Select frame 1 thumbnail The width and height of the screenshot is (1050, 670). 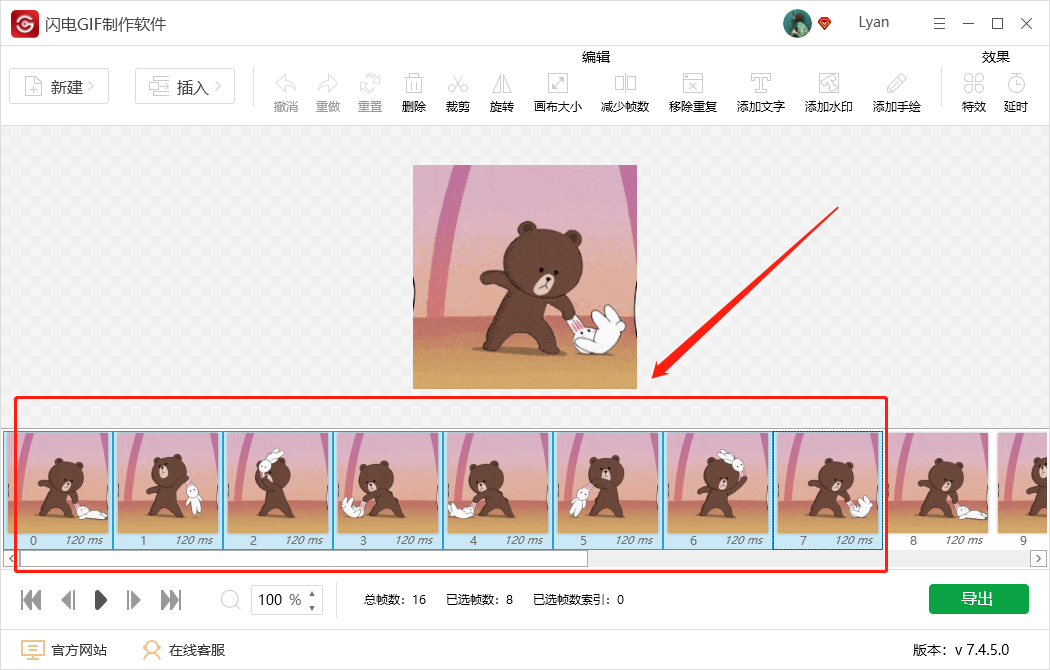pyautogui.click(x=168, y=490)
